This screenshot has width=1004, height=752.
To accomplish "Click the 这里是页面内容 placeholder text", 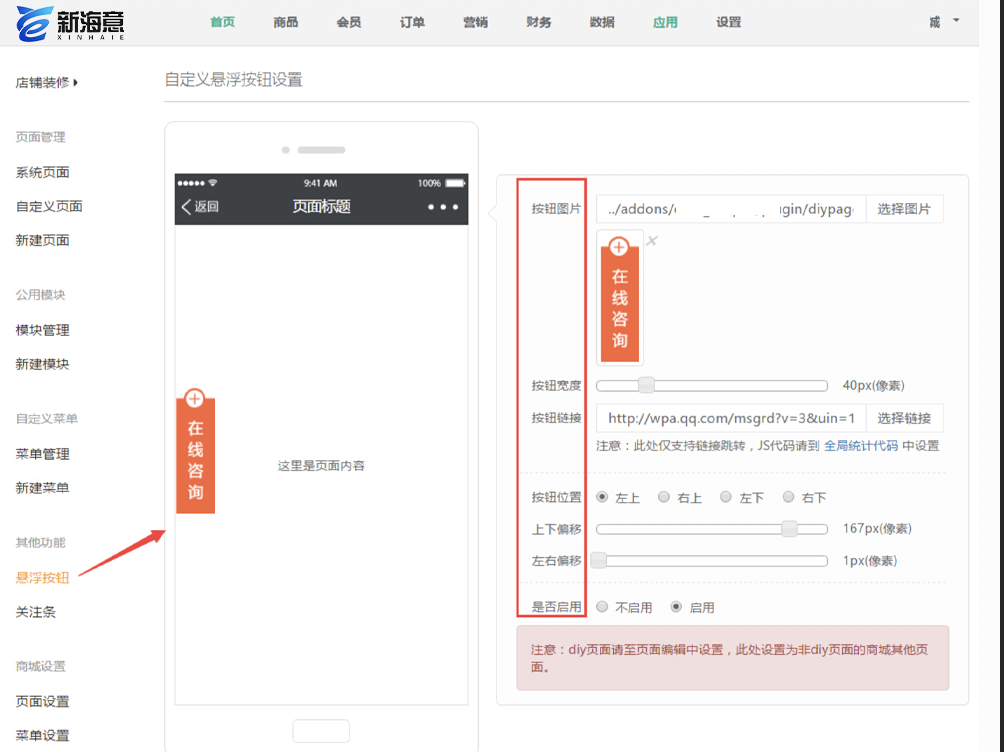I will [x=321, y=466].
